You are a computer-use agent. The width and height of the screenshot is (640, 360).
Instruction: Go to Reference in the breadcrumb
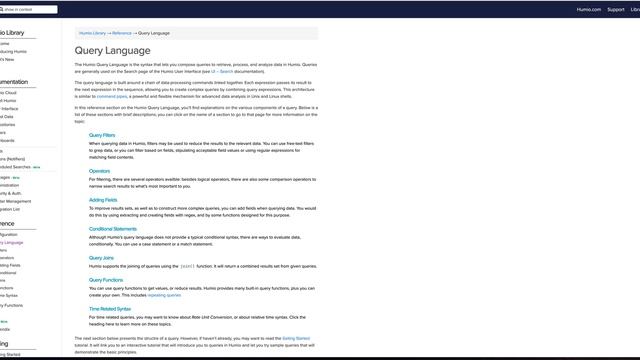tap(122, 33)
